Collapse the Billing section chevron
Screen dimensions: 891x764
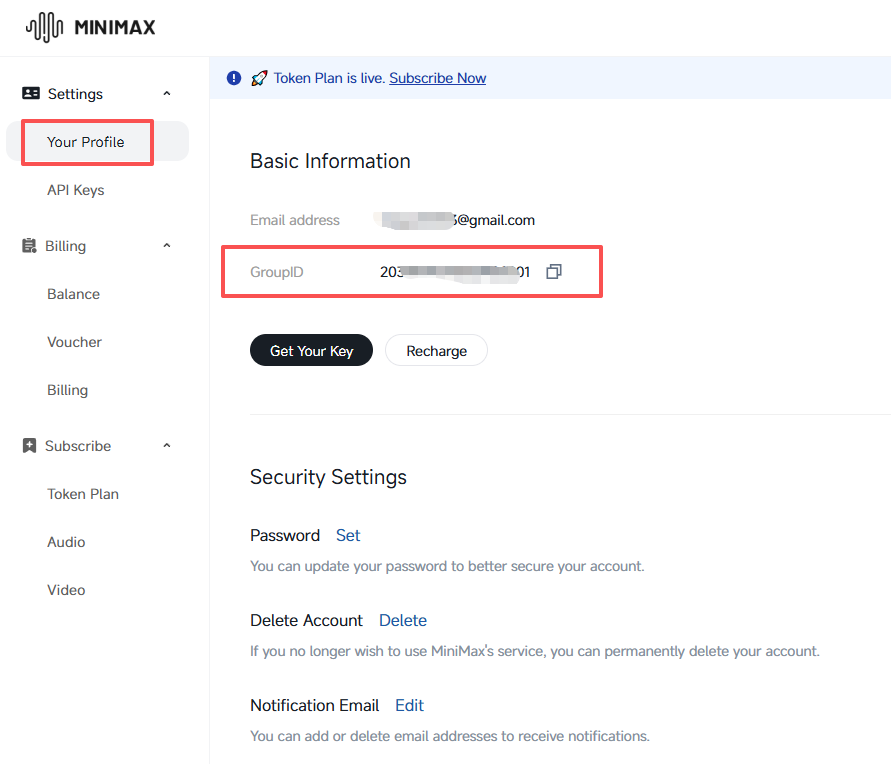166,245
